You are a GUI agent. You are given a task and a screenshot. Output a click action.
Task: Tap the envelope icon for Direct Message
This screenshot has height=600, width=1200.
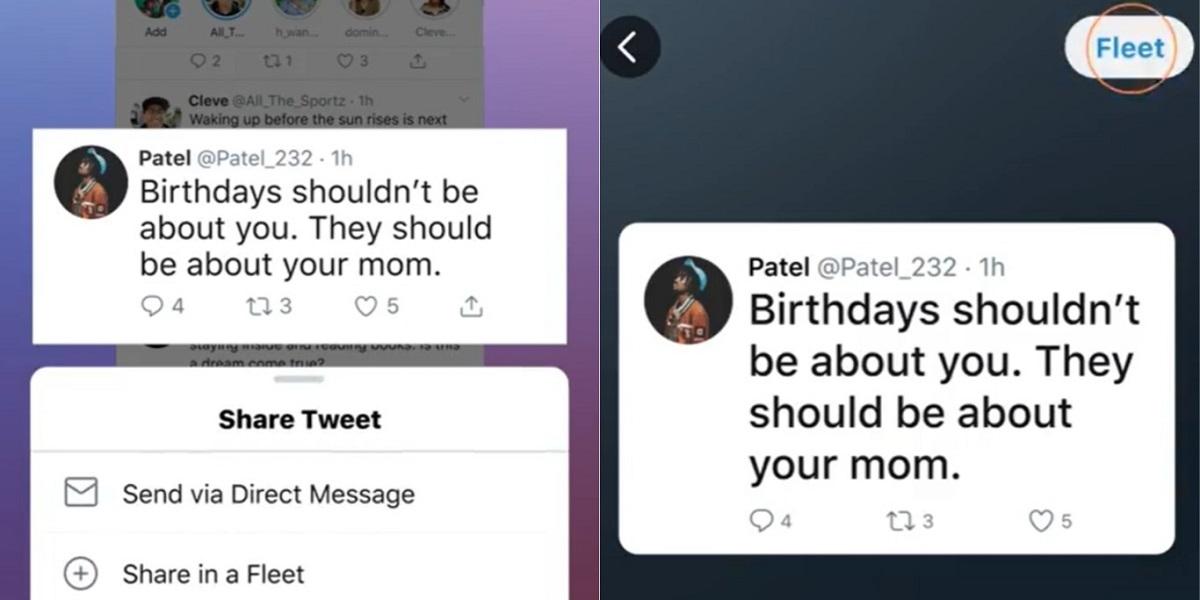coord(80,494)
